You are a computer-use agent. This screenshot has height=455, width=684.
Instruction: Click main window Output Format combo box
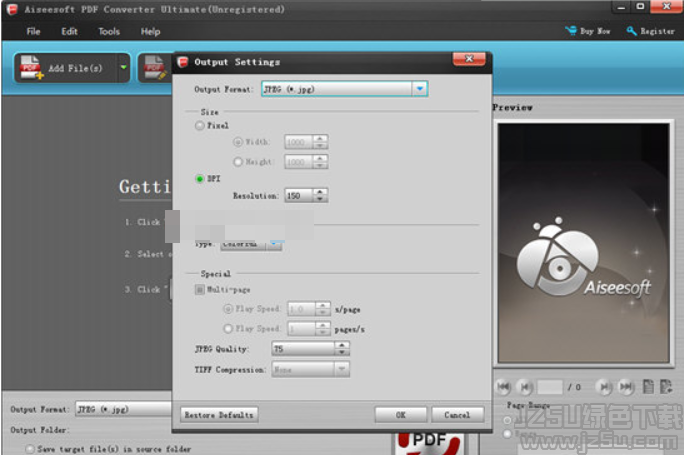pyautogui.click(x=124, y=409)
